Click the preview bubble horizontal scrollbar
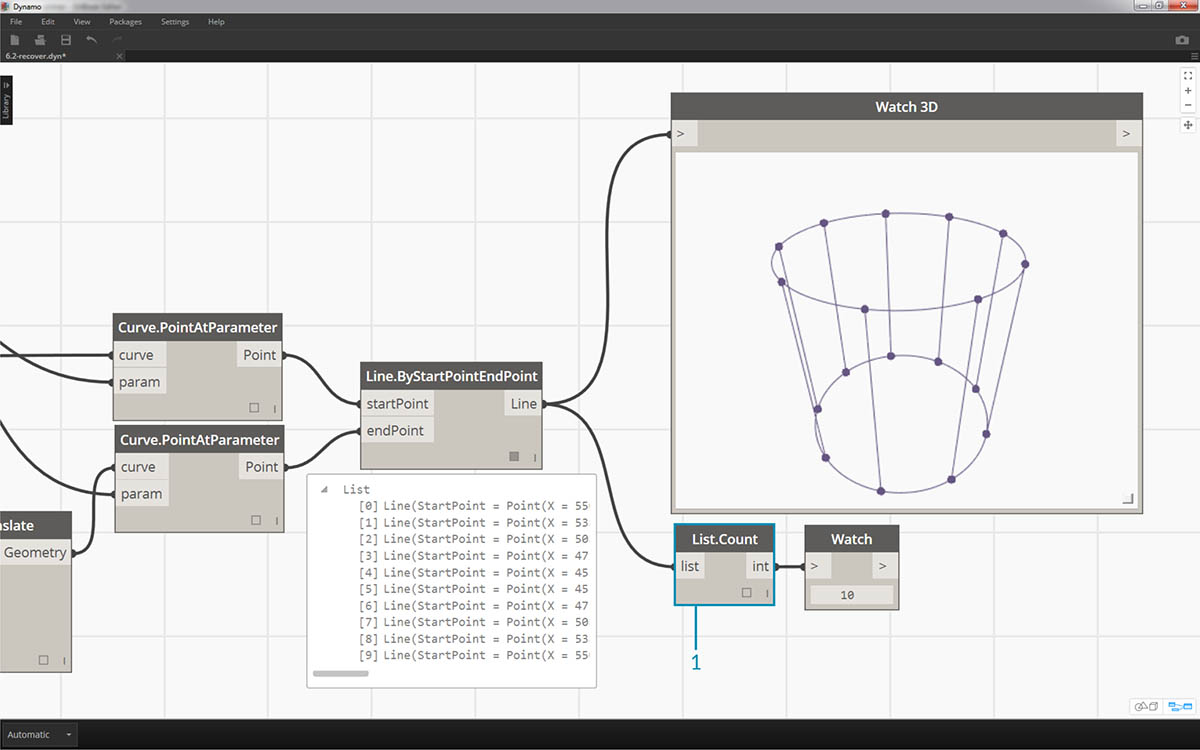The width and height of the screenshot is (1200, 750). 340,674
